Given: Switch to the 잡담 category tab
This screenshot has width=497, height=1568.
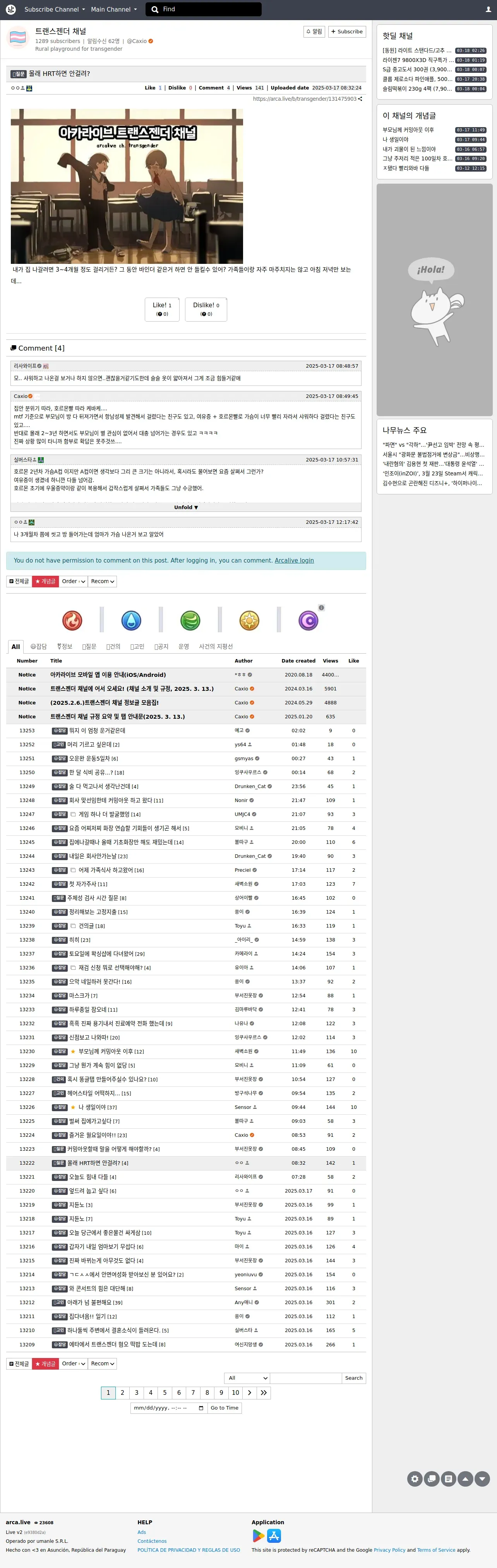Looking at the screenshot, I should [38, 646].
